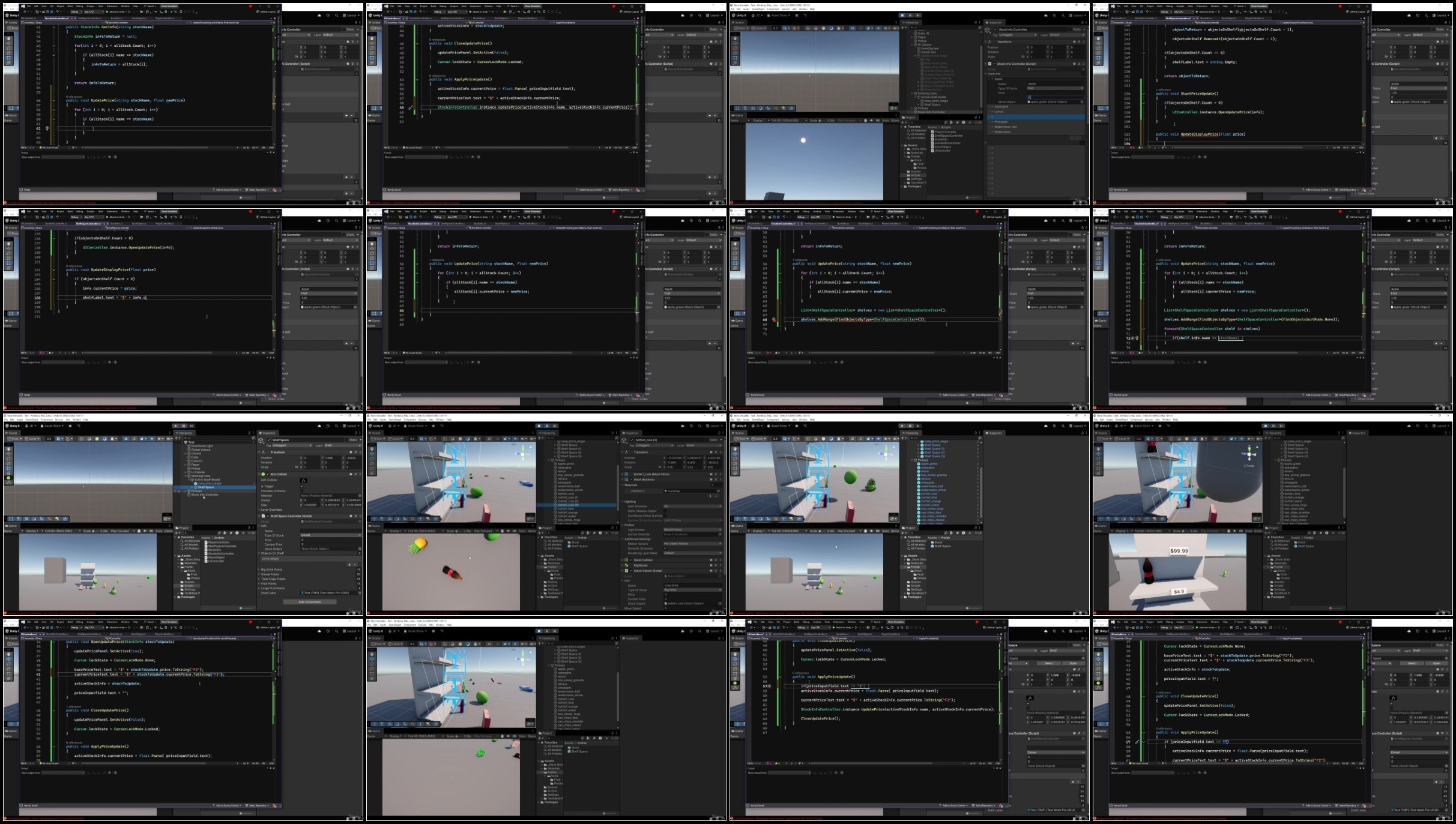Image resolution: width=1456 pixels, height=824 pixels.
Task: Click the Rigidbody component icon
Action: [626, 565]
